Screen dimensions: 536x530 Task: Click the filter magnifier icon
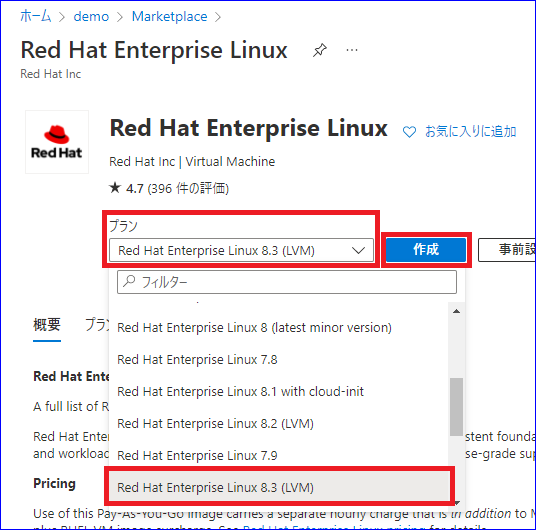(129, 281)
